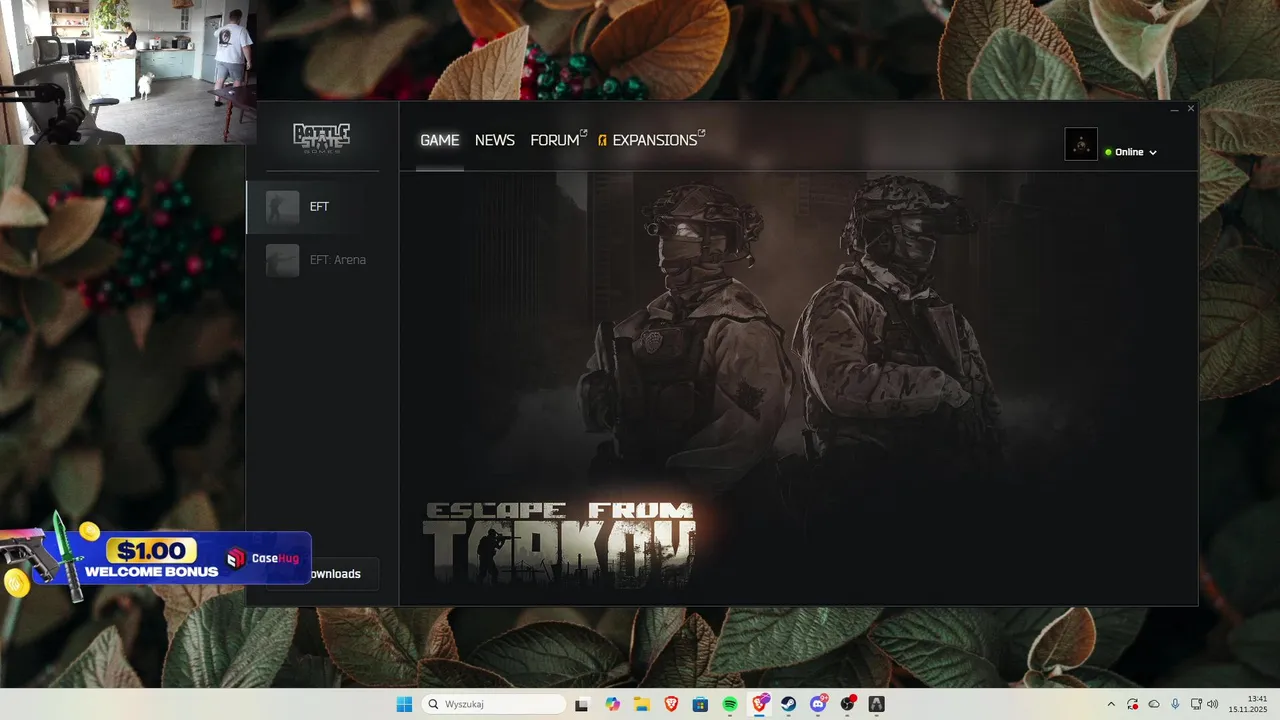Open the clock showing 13:41 and date
Screen dimensions: 1280x720
click(x=1249, y=704)
